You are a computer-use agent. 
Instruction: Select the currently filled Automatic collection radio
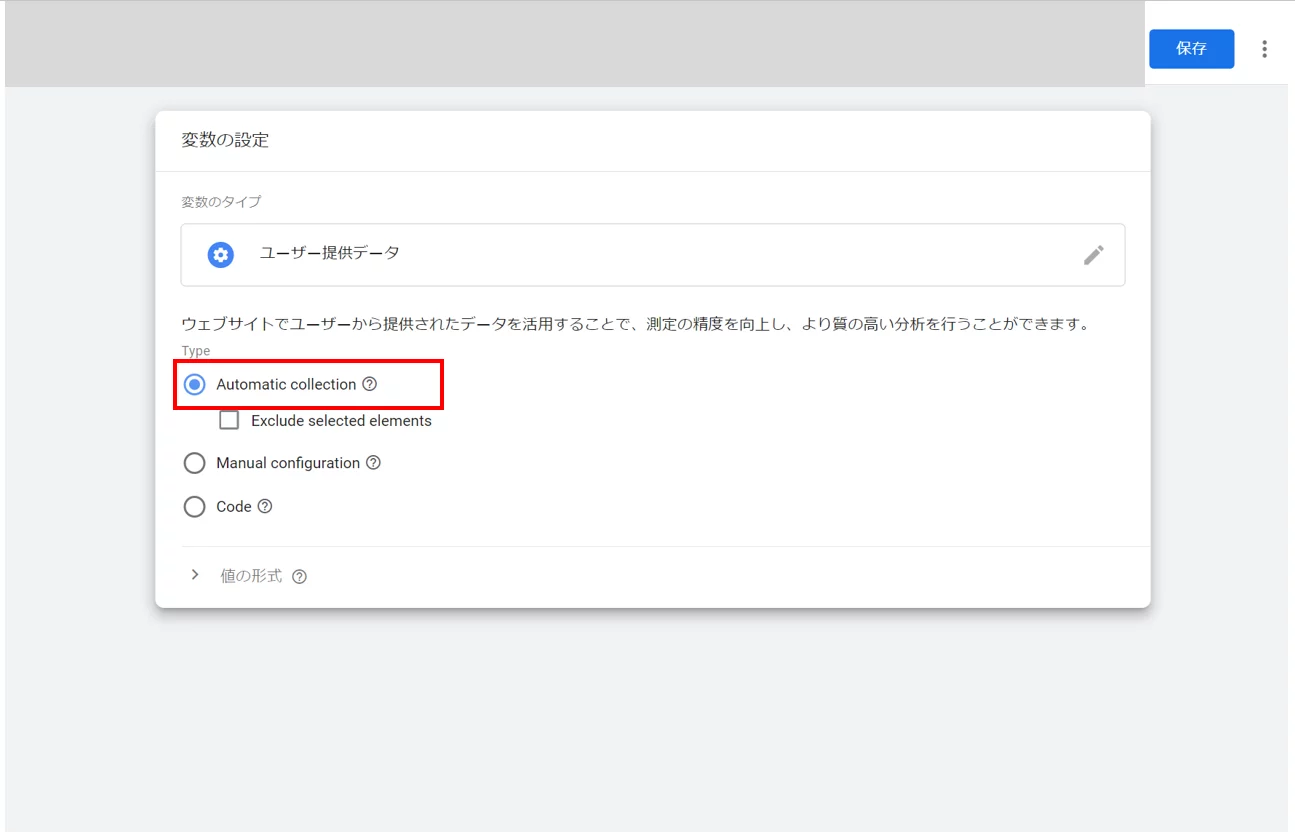(194, 384)
